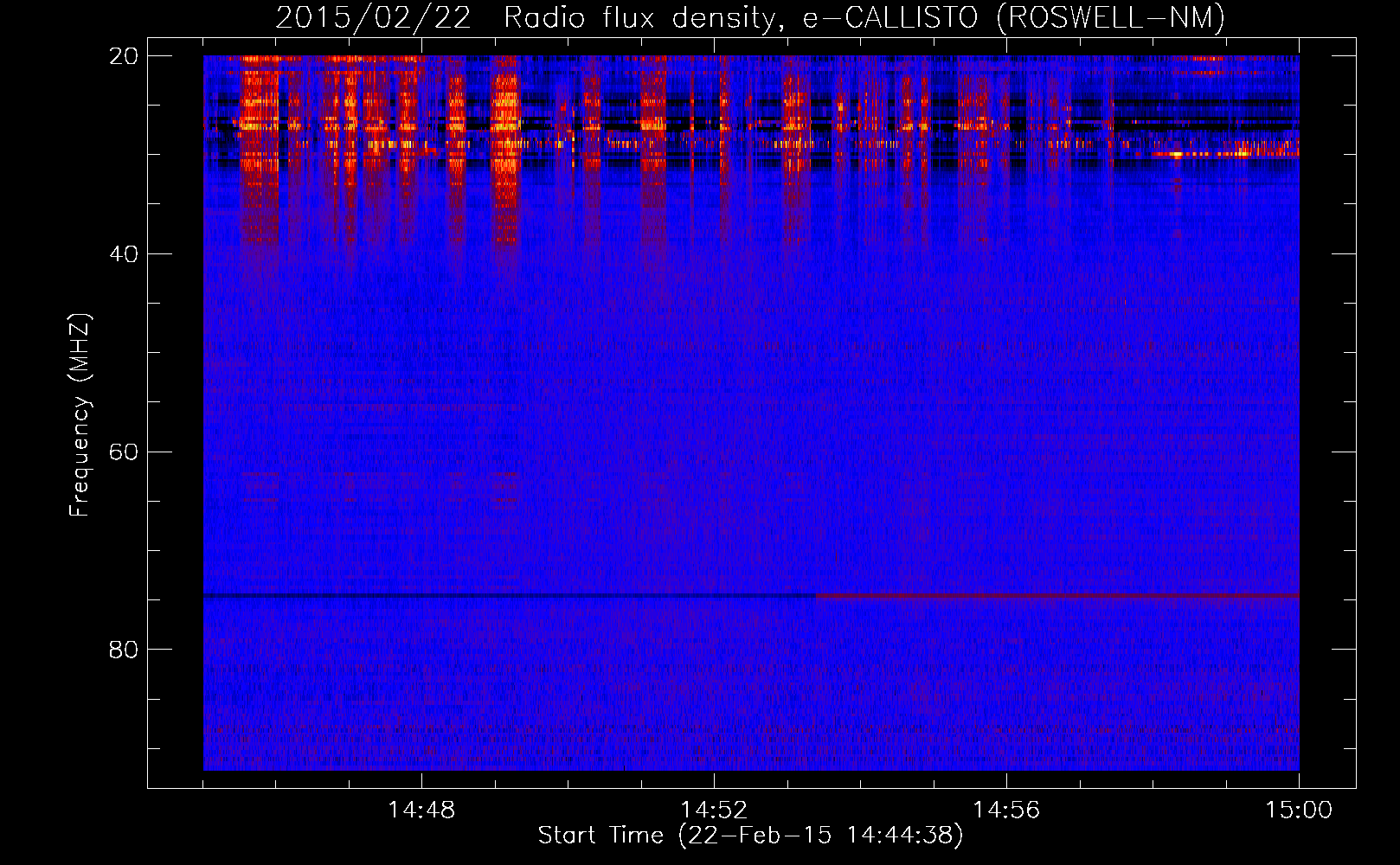Select the 14:52 time tick label
1400x865 pixels.
point(714,811)
